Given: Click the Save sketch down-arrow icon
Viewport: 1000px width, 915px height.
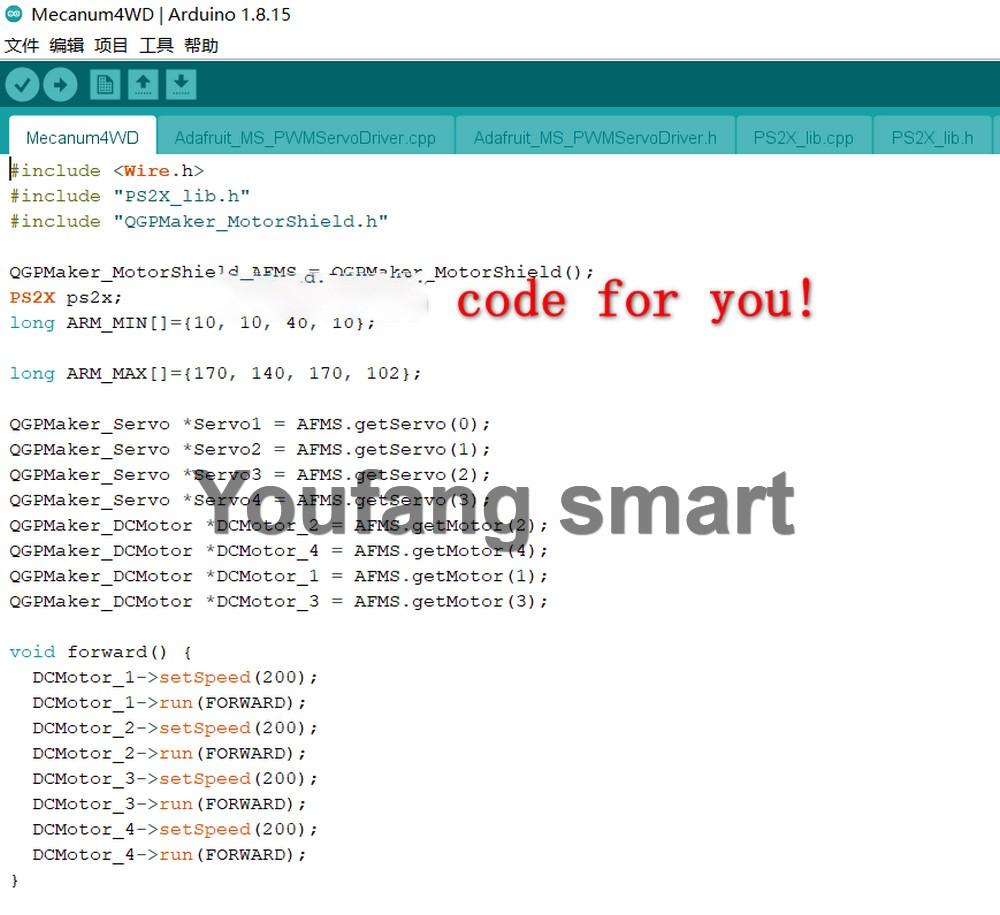Looking at the screenshot, I should click(181, 84).
